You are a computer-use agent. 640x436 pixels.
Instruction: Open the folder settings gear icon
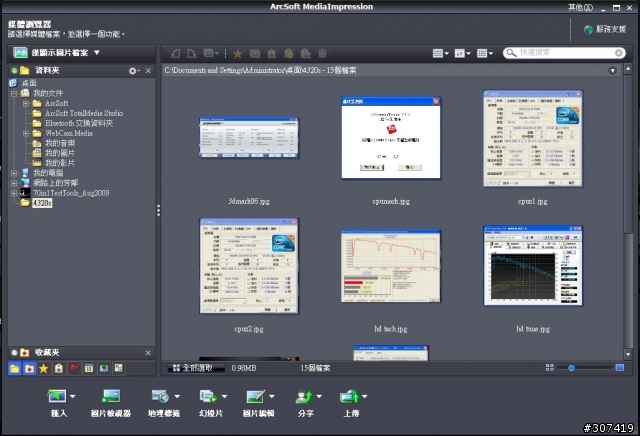tap(132, 71)
